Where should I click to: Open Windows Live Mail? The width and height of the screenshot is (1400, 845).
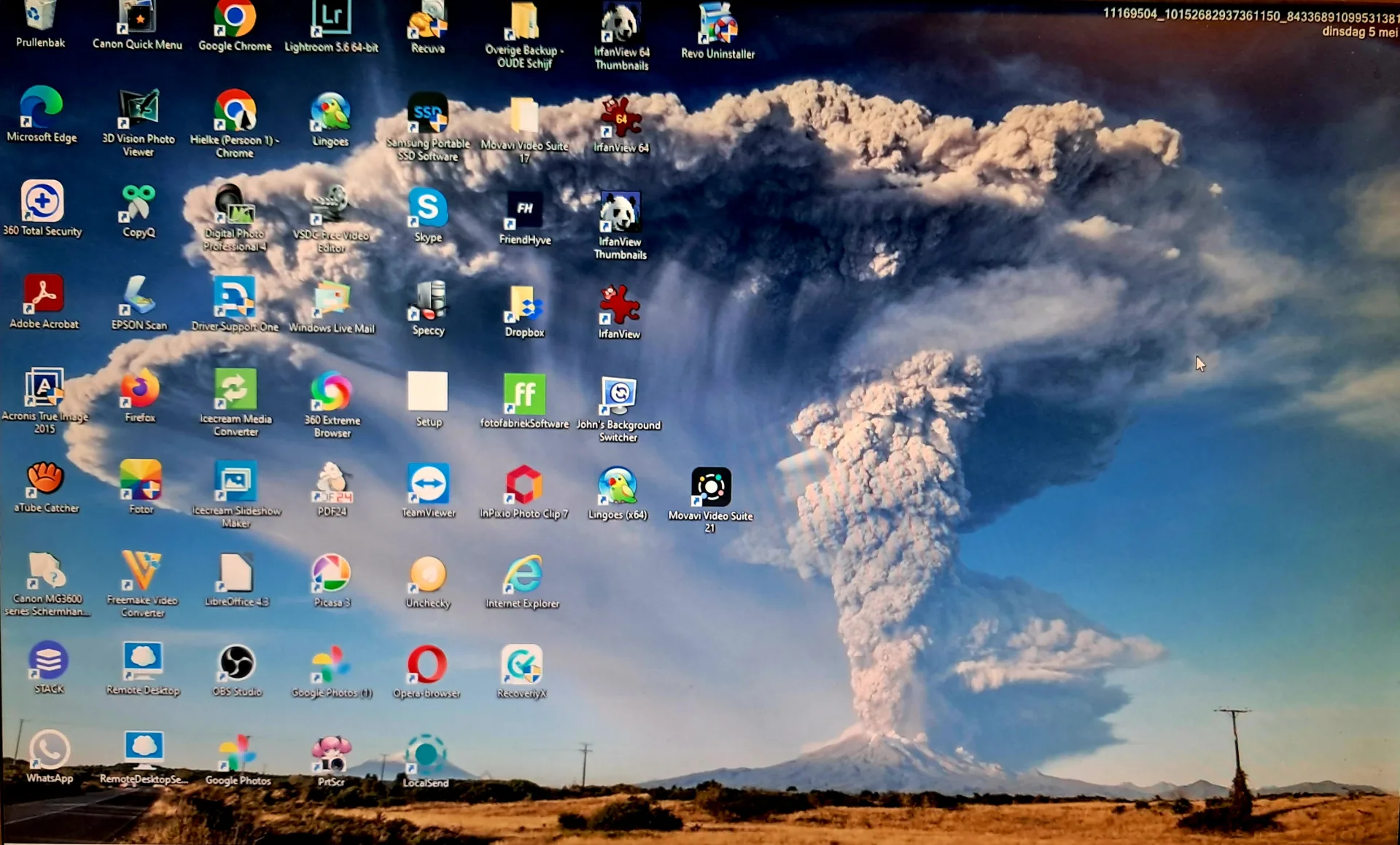point(332,300)
